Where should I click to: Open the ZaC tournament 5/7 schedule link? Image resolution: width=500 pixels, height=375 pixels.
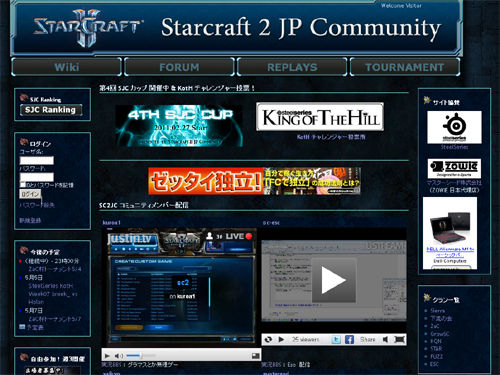coord(55,319)
